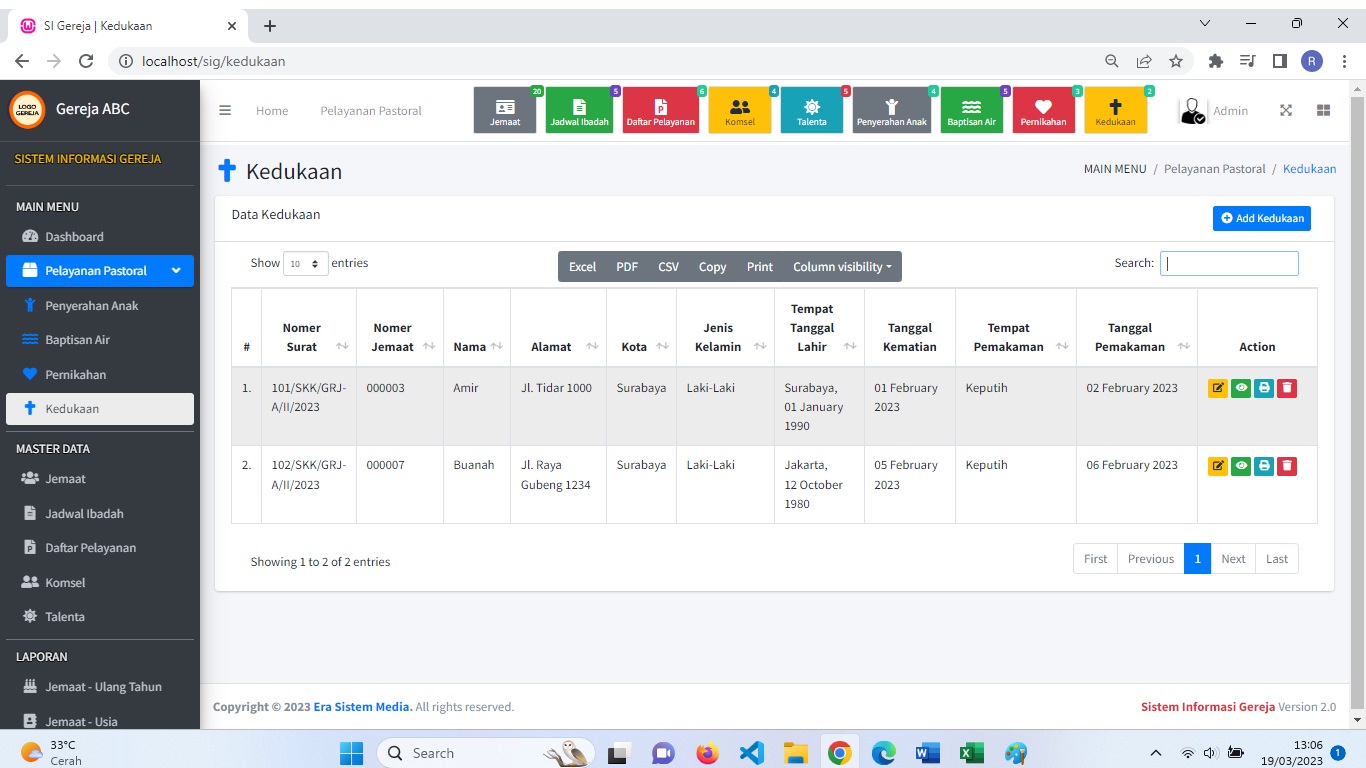Select Baptisan Air in the sidebar
Screen dimensions: 1366x768
pyautogui.click(x=77, y=340)
